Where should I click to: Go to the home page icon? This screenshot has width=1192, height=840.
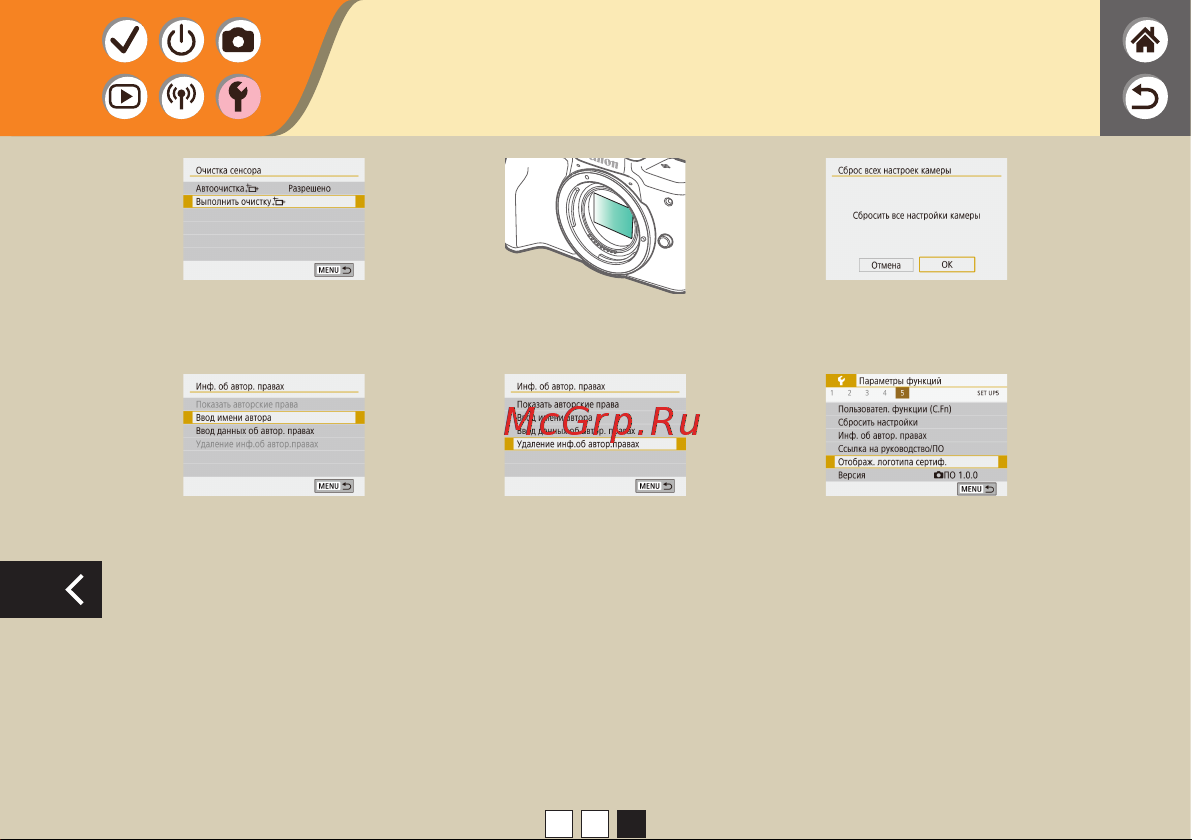(x=1145, y=40)
